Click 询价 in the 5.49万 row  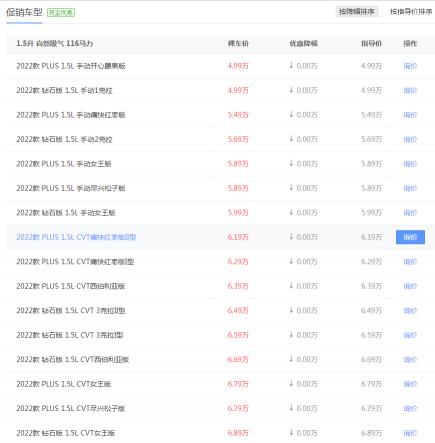click(x=410, y=115)
